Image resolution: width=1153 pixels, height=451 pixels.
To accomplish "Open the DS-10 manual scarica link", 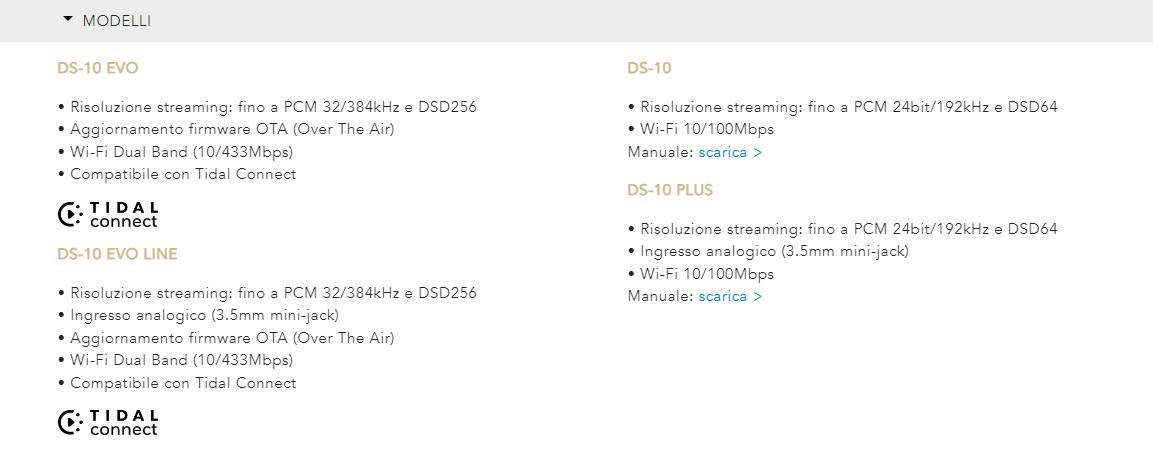I will [x=730, y=152].
